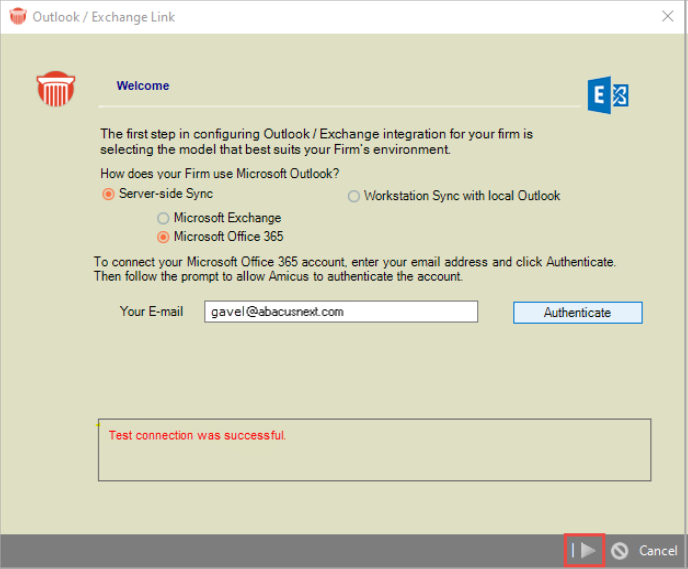Click the 'Test connection was successful.' message
This screenshot has height=569, width=688.
click(x=197, y=435)
